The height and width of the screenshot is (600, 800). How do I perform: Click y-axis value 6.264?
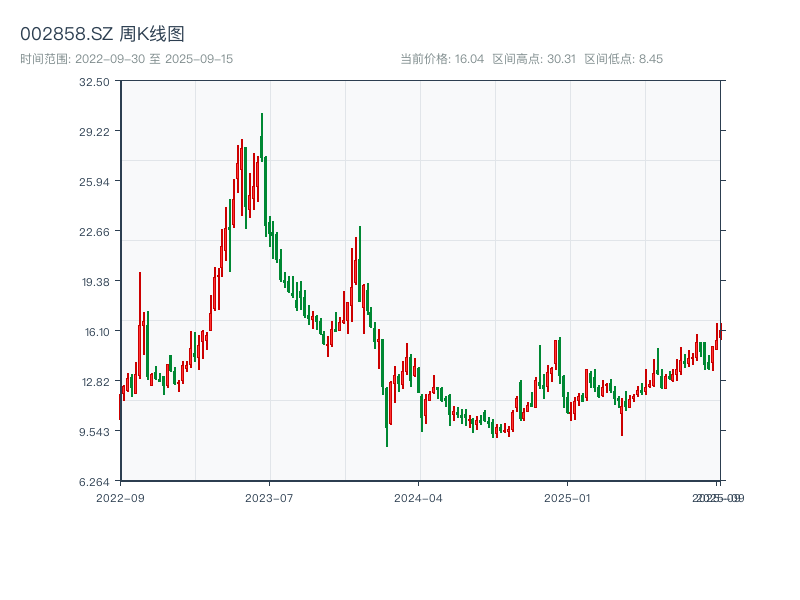pos(94,482)
